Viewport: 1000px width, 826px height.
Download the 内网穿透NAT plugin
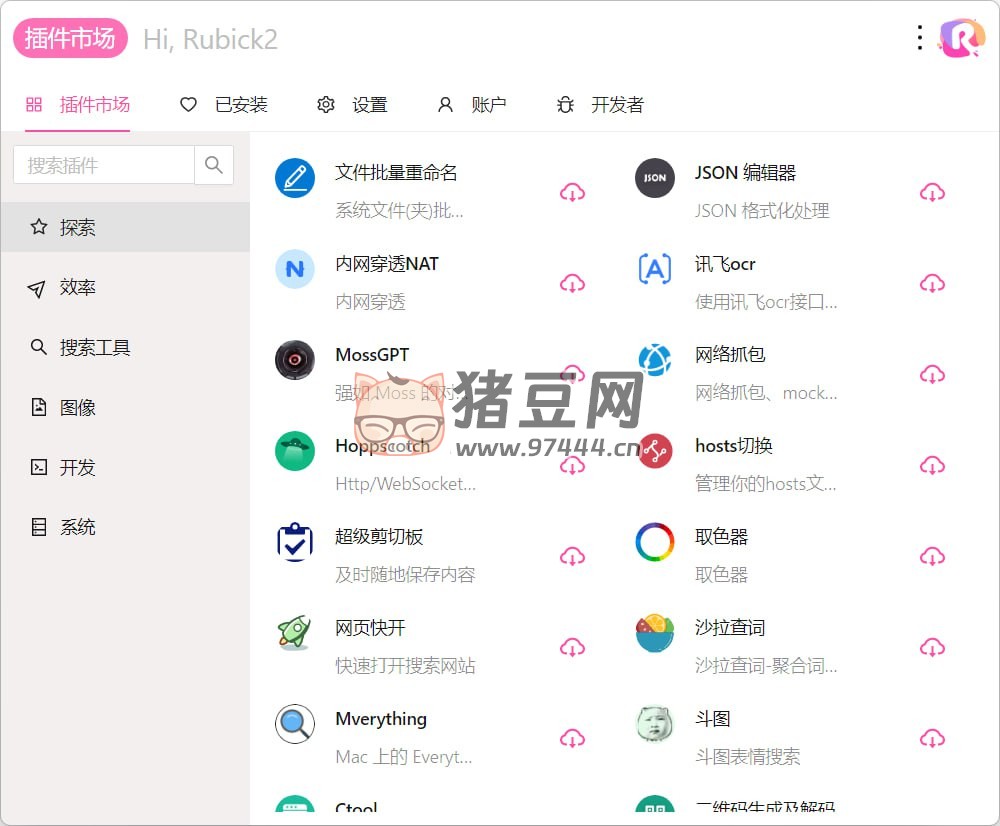pyautogui.click(x=572, y=283)
